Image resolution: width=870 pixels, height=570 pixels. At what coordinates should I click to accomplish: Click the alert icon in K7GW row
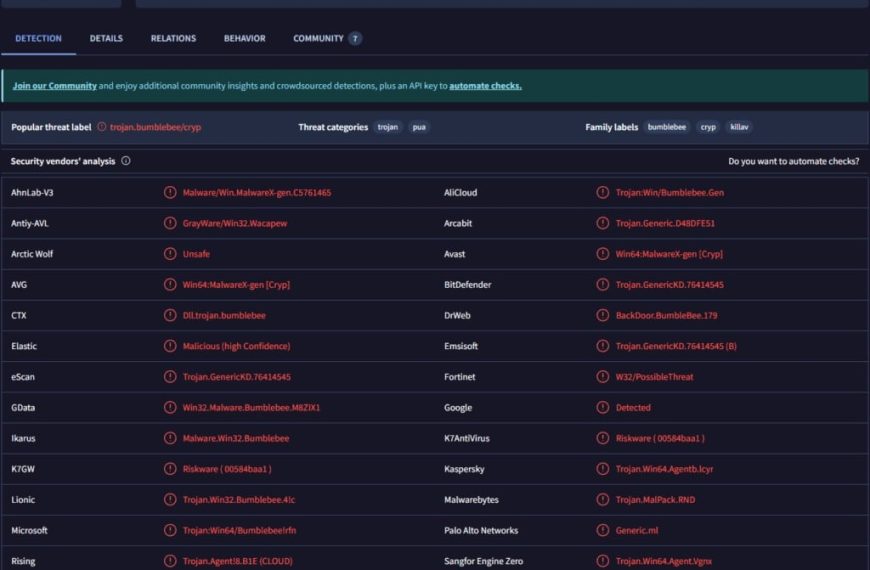coord(170,469)
